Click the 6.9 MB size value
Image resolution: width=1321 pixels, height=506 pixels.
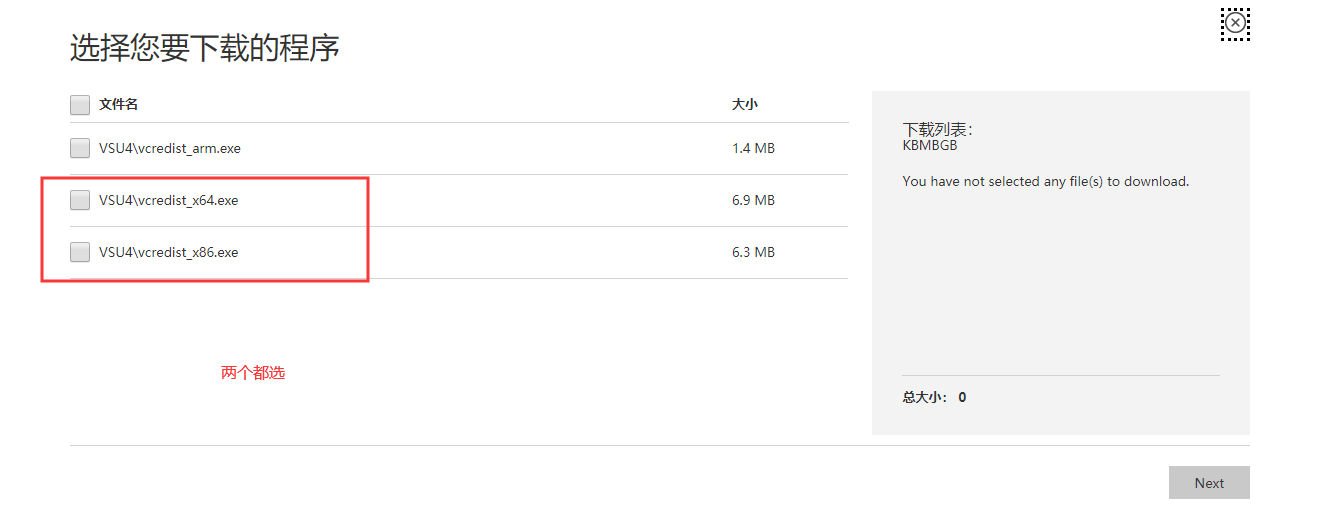point(753,200)
